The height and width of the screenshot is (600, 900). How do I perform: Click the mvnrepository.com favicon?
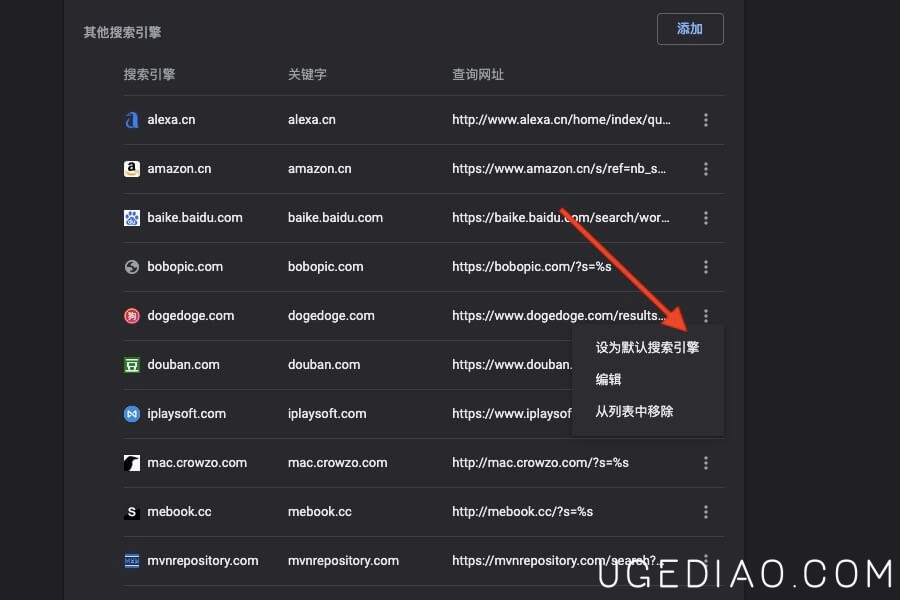[x=132, y=561]
